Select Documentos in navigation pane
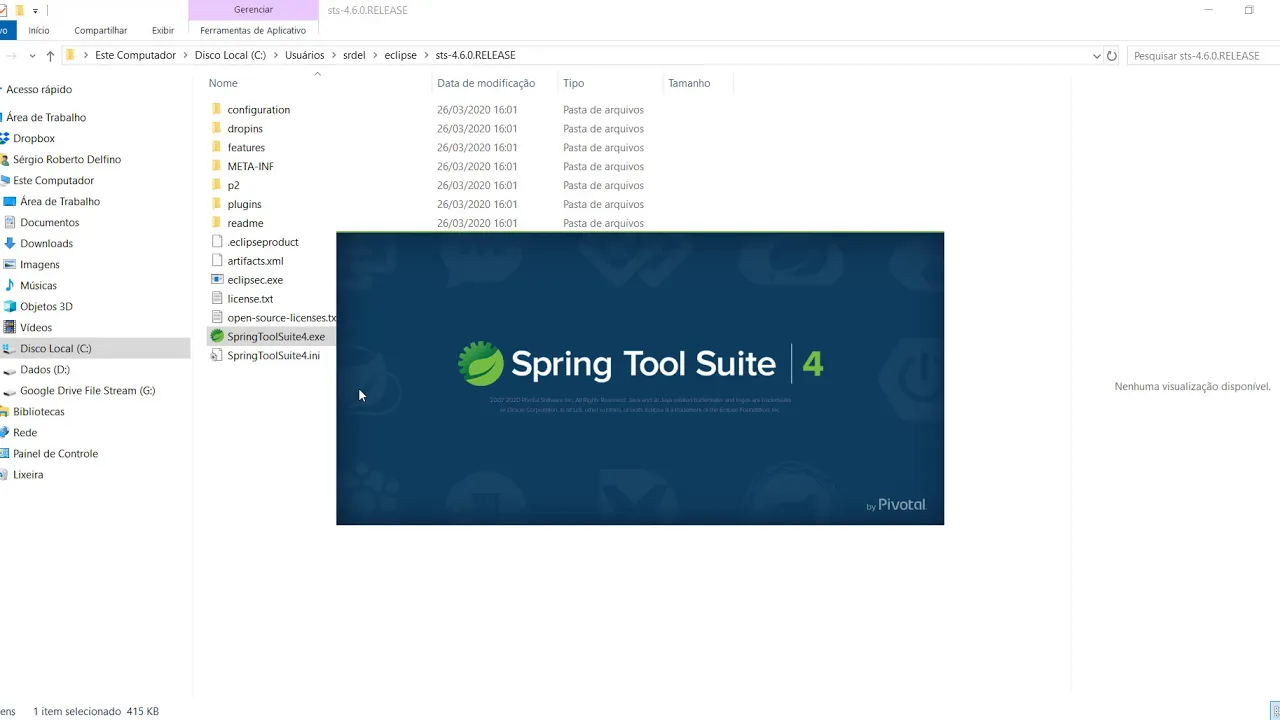The width and height of the screenshot is (1280, 720). [x=49, y=222]
